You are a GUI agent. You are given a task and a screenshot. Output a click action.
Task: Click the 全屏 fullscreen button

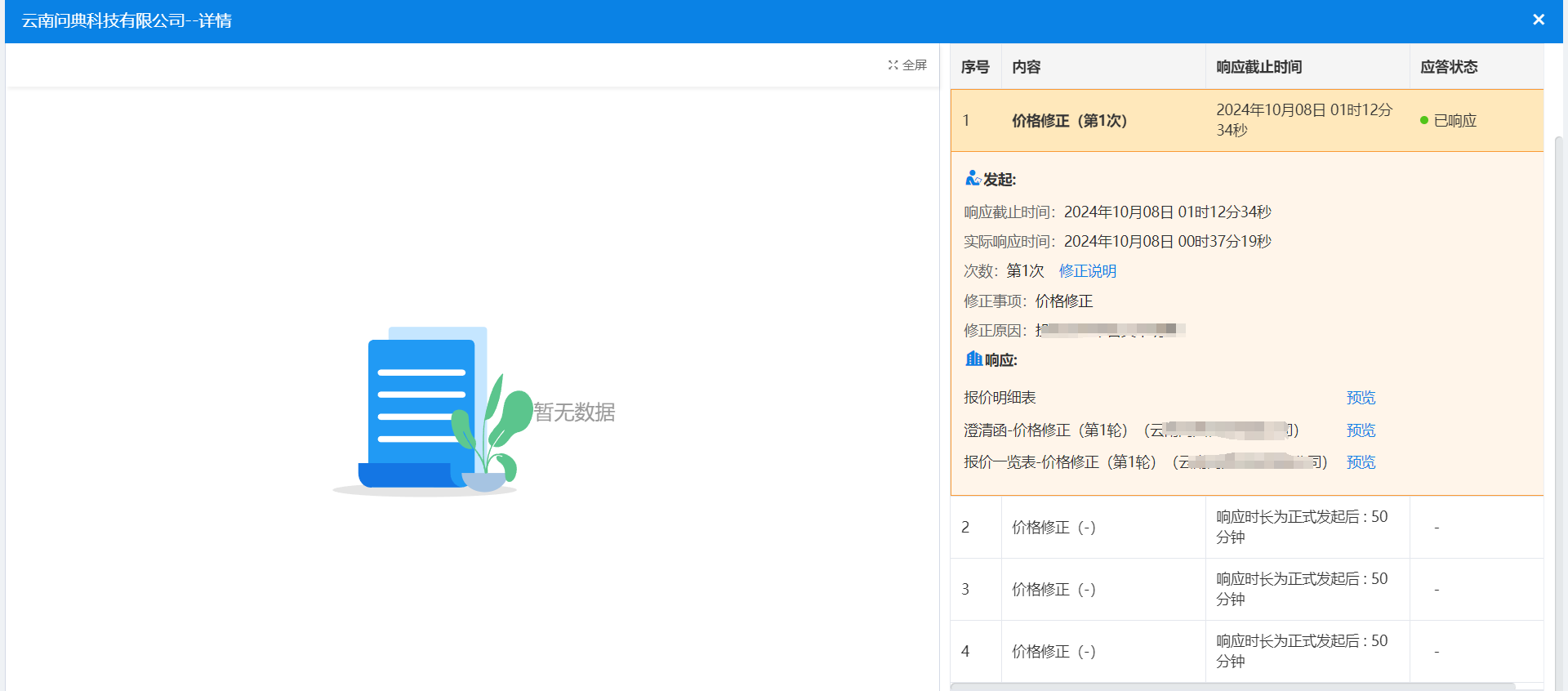click(x=907, y=65)
